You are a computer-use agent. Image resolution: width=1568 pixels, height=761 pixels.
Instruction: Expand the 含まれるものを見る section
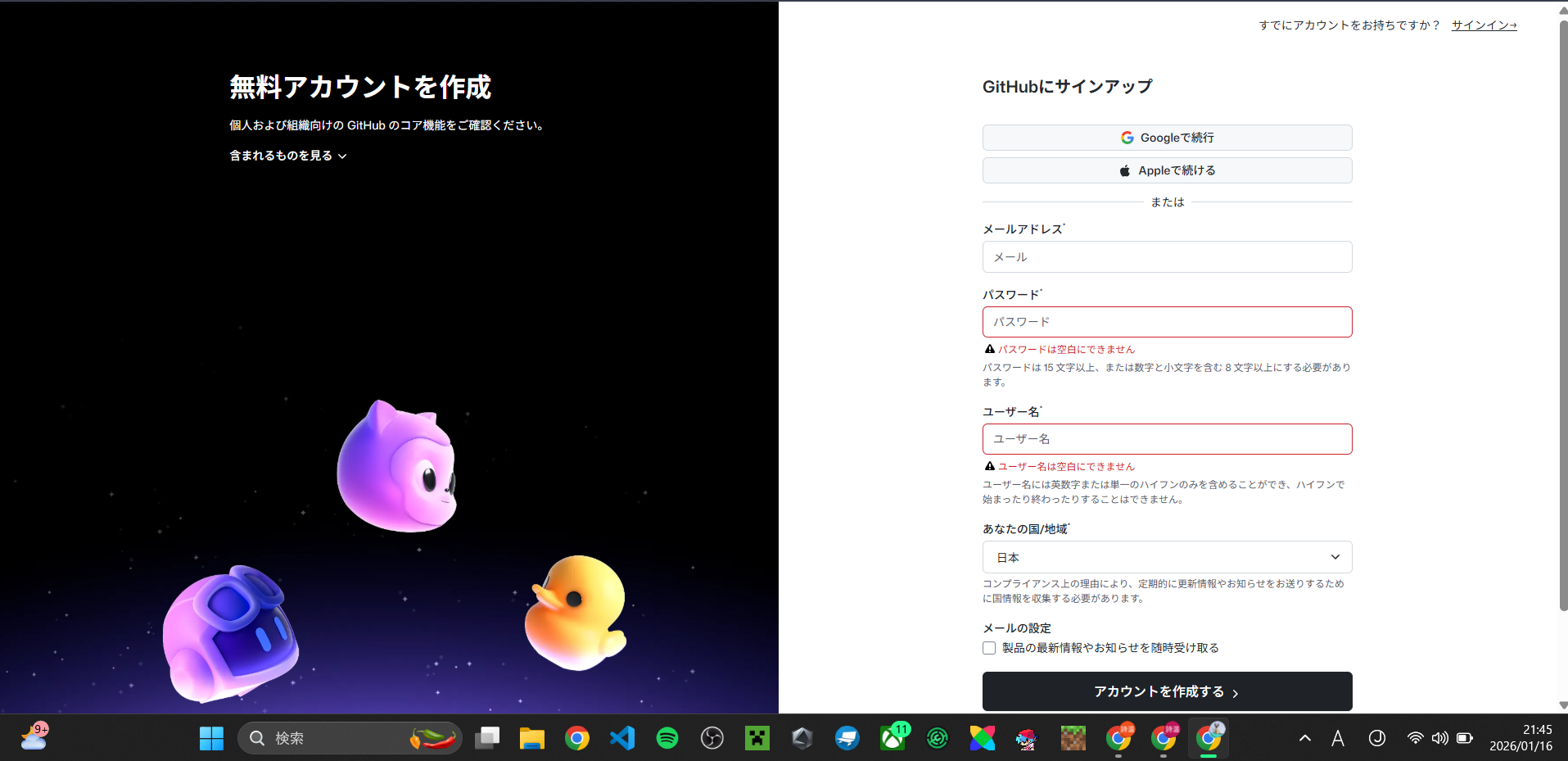tap(287, 155)
